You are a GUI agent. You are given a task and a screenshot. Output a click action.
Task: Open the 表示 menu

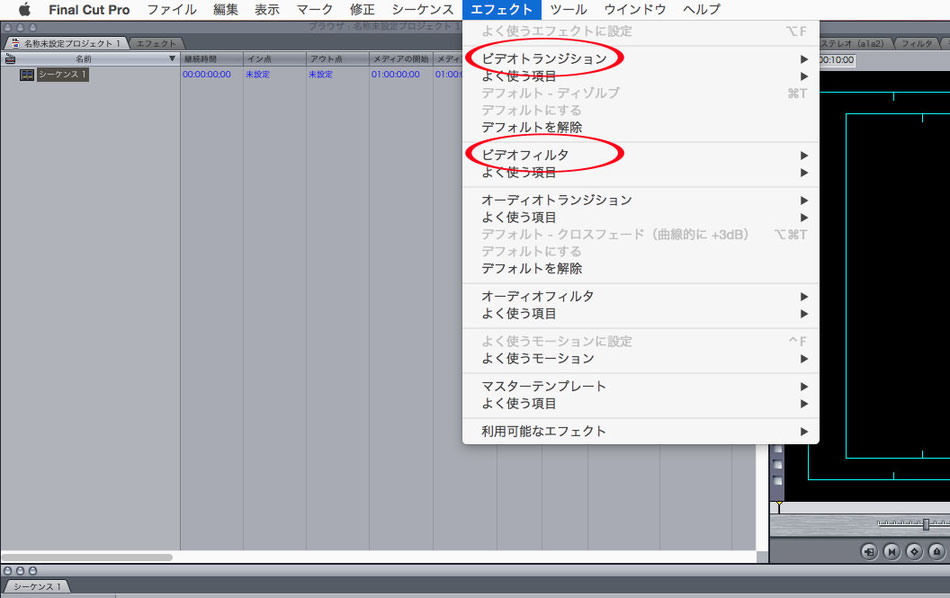point(267,10)
